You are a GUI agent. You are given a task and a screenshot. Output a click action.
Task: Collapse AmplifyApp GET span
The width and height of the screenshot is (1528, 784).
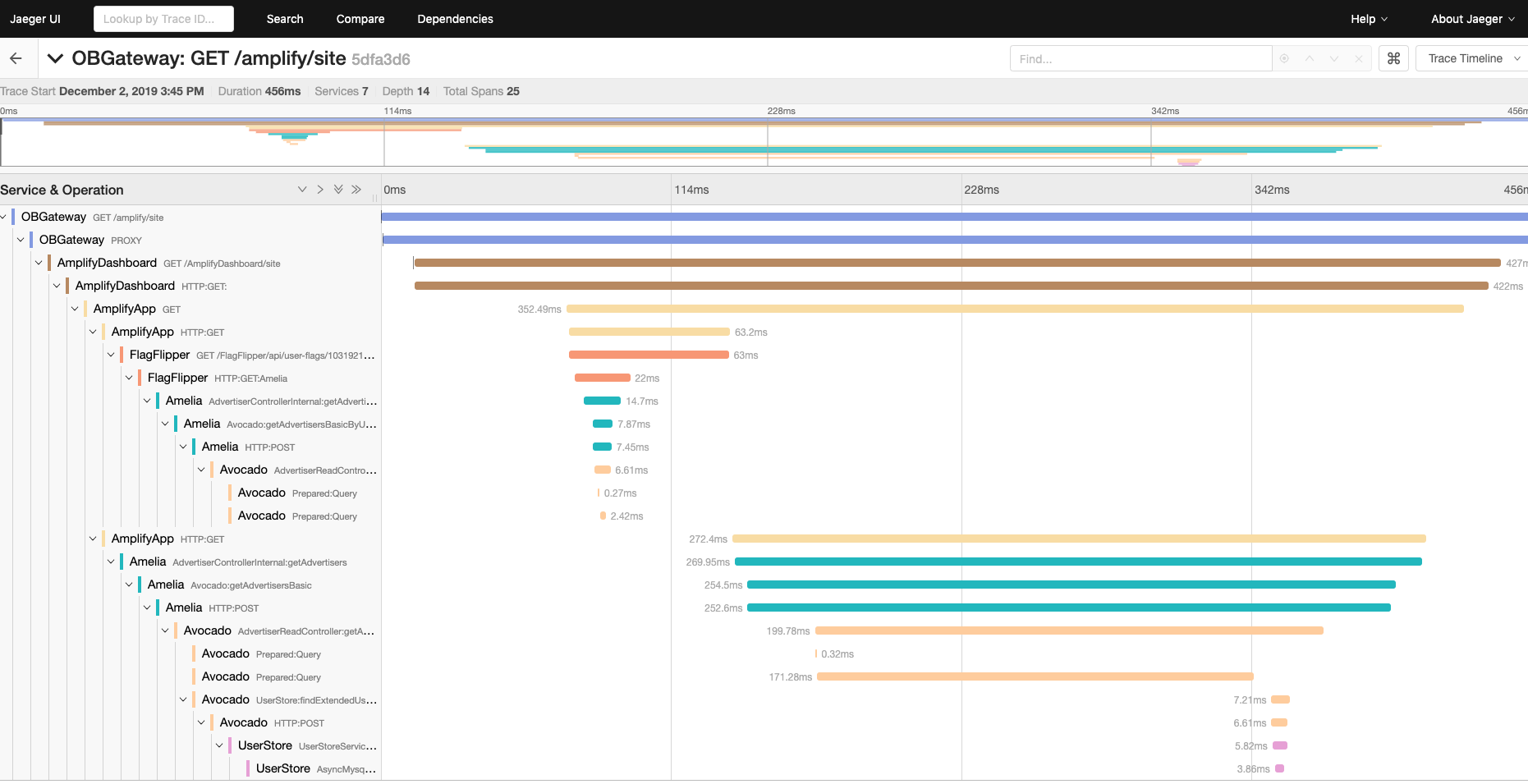(75, 309)
